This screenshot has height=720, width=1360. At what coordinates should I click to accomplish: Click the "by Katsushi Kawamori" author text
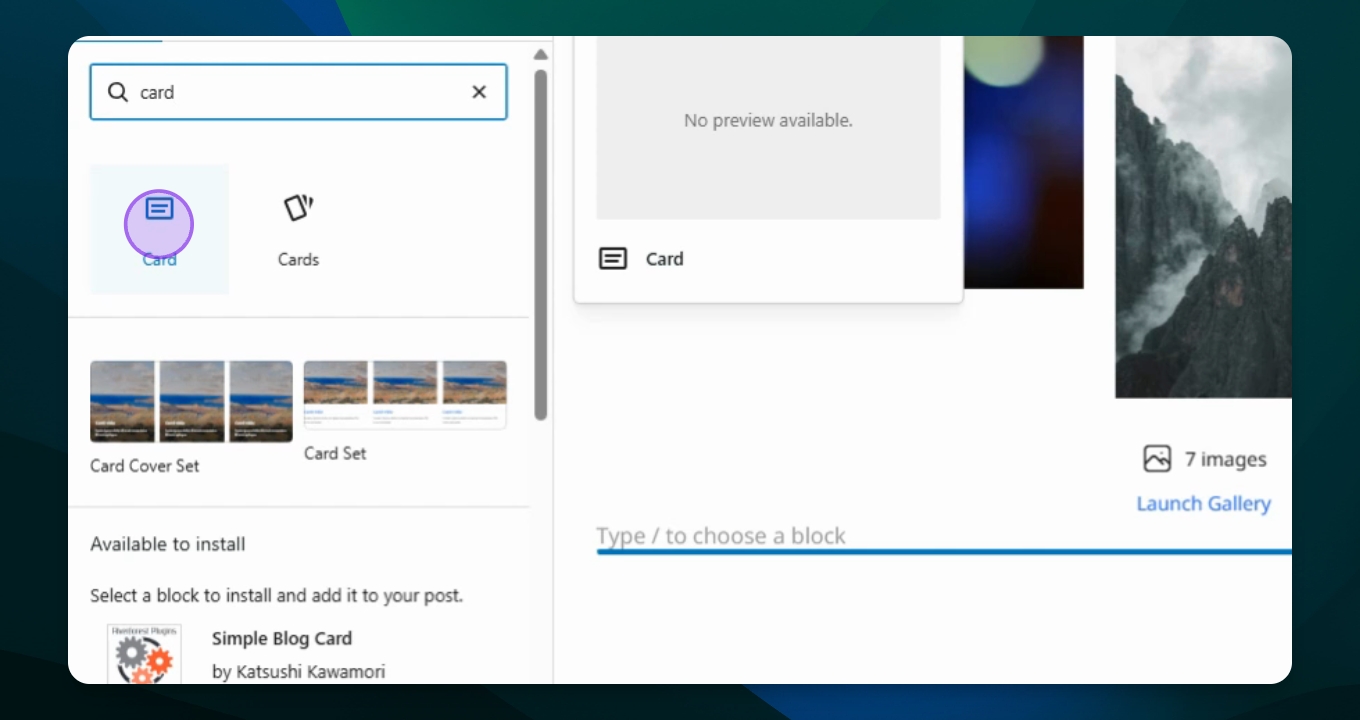click(x=298, y=672)
